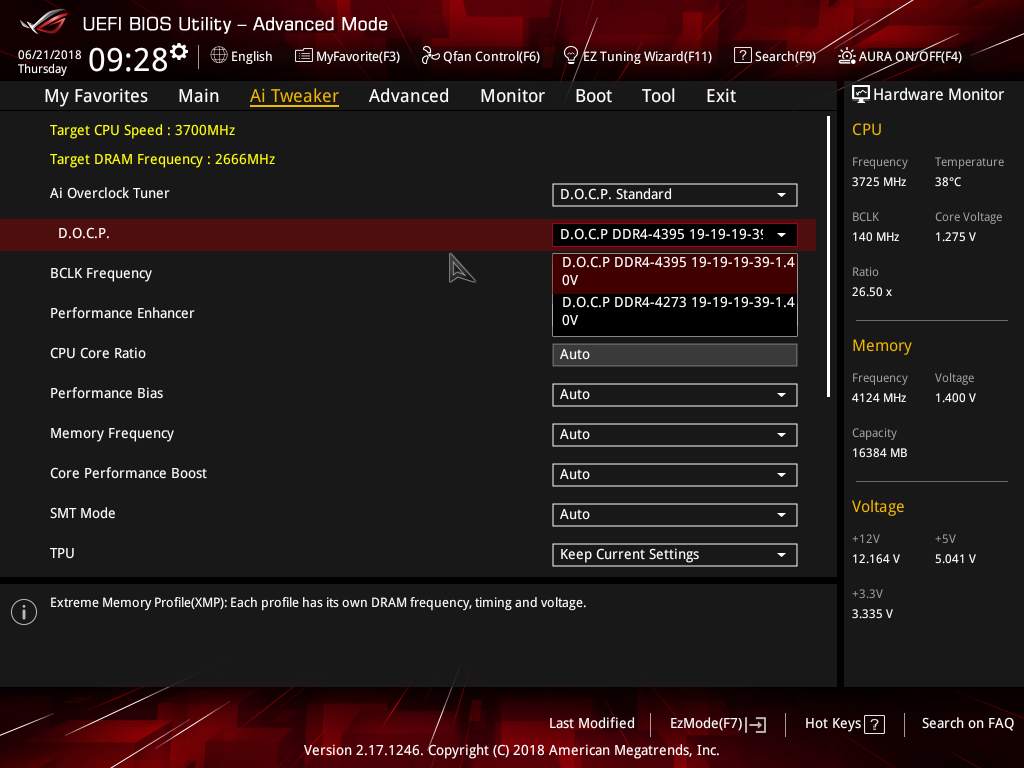Click Target DRAM Frequency : 2666MHz text
This screenshot has width=1024, height=768.
coord(163,159)
